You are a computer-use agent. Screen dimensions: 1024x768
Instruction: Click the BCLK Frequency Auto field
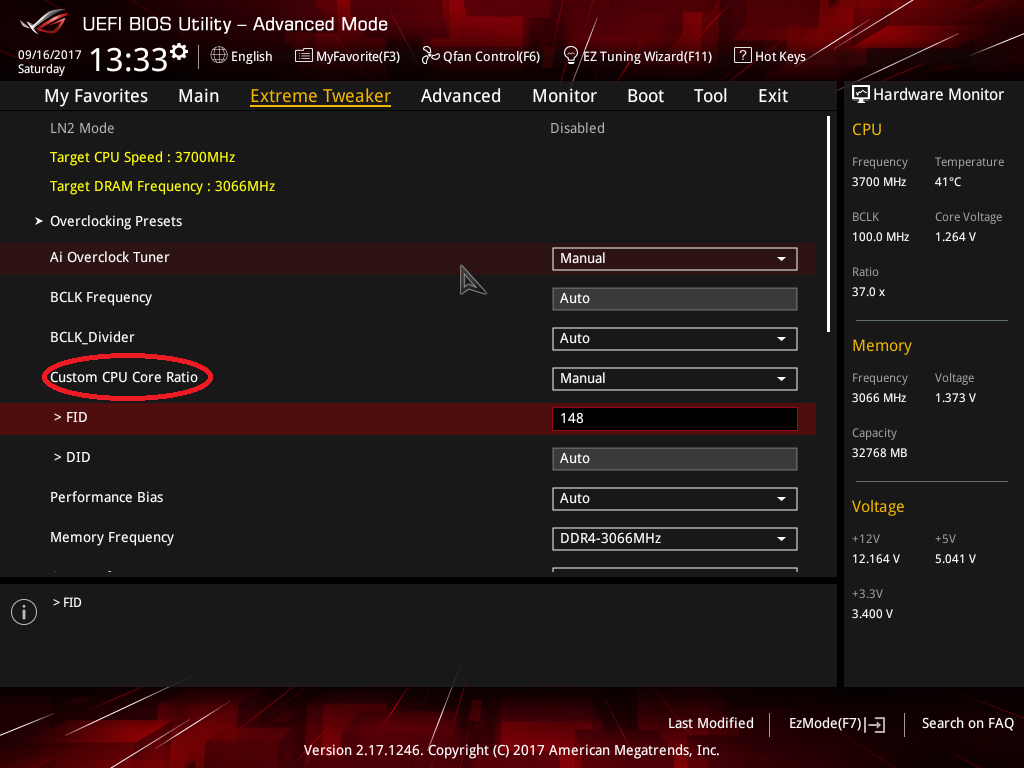[675, 299]
